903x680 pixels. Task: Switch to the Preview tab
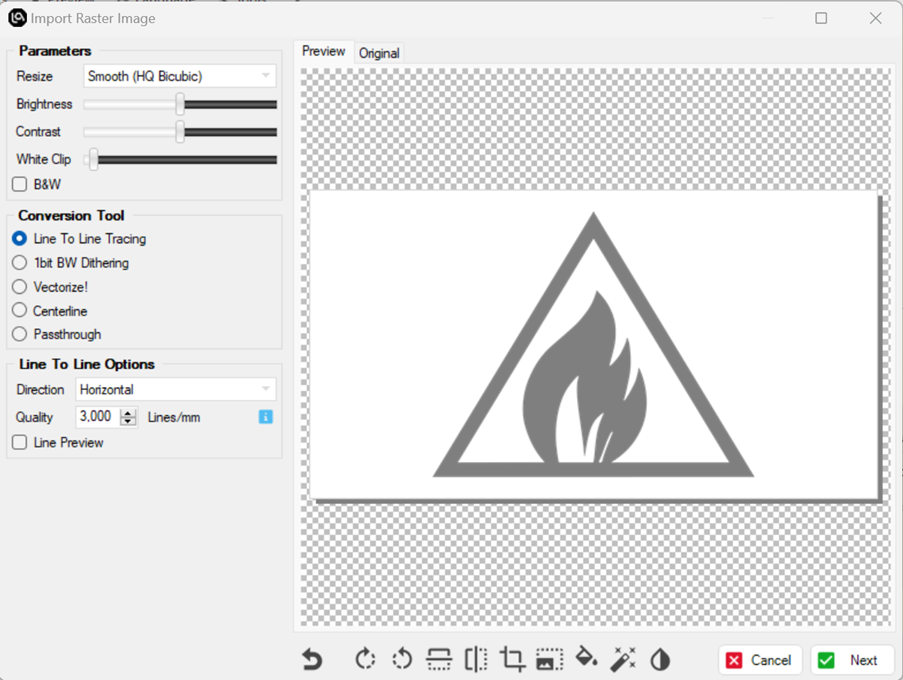click(323, 49)
